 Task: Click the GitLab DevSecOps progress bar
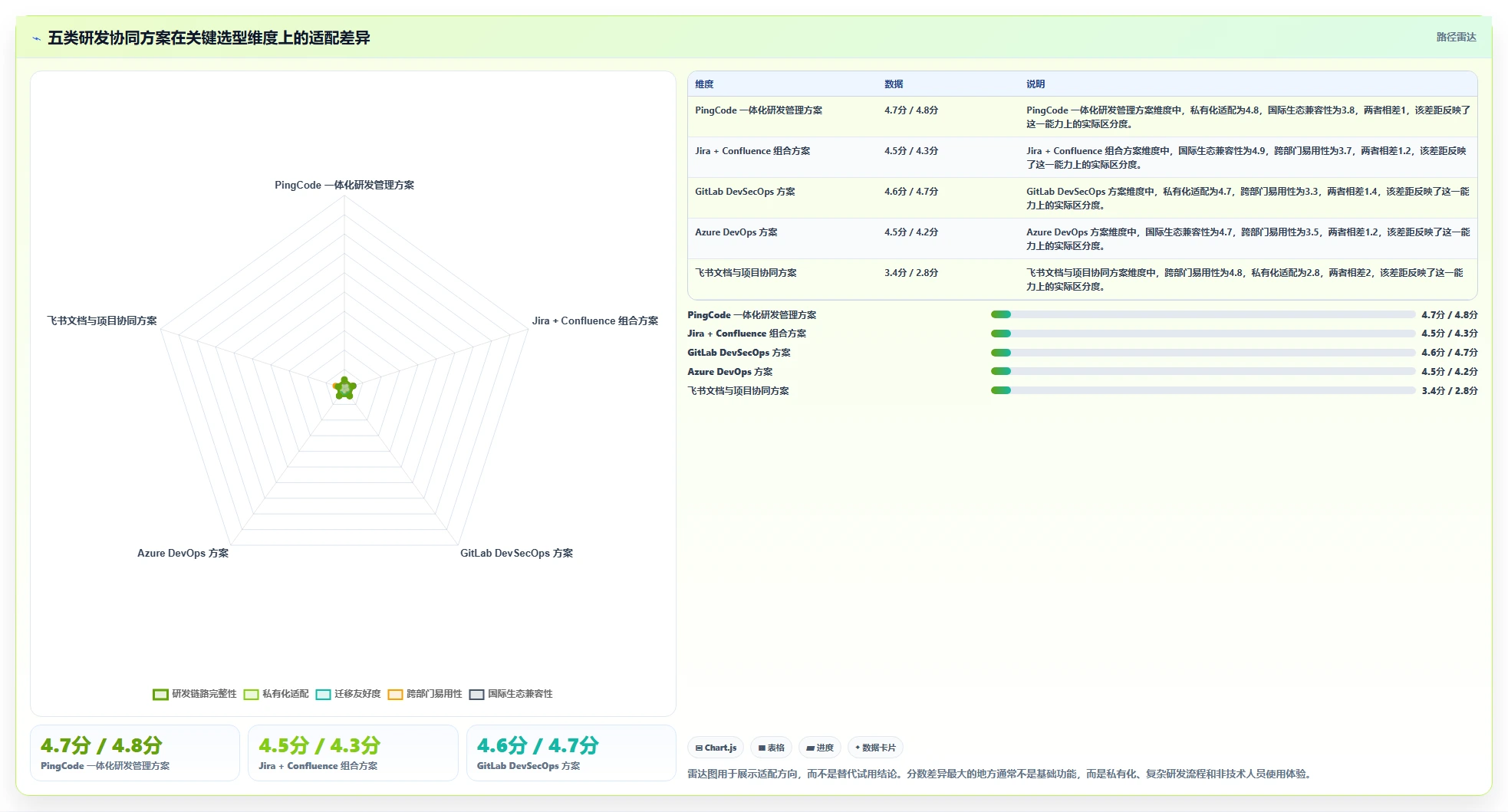[1203, 353]
